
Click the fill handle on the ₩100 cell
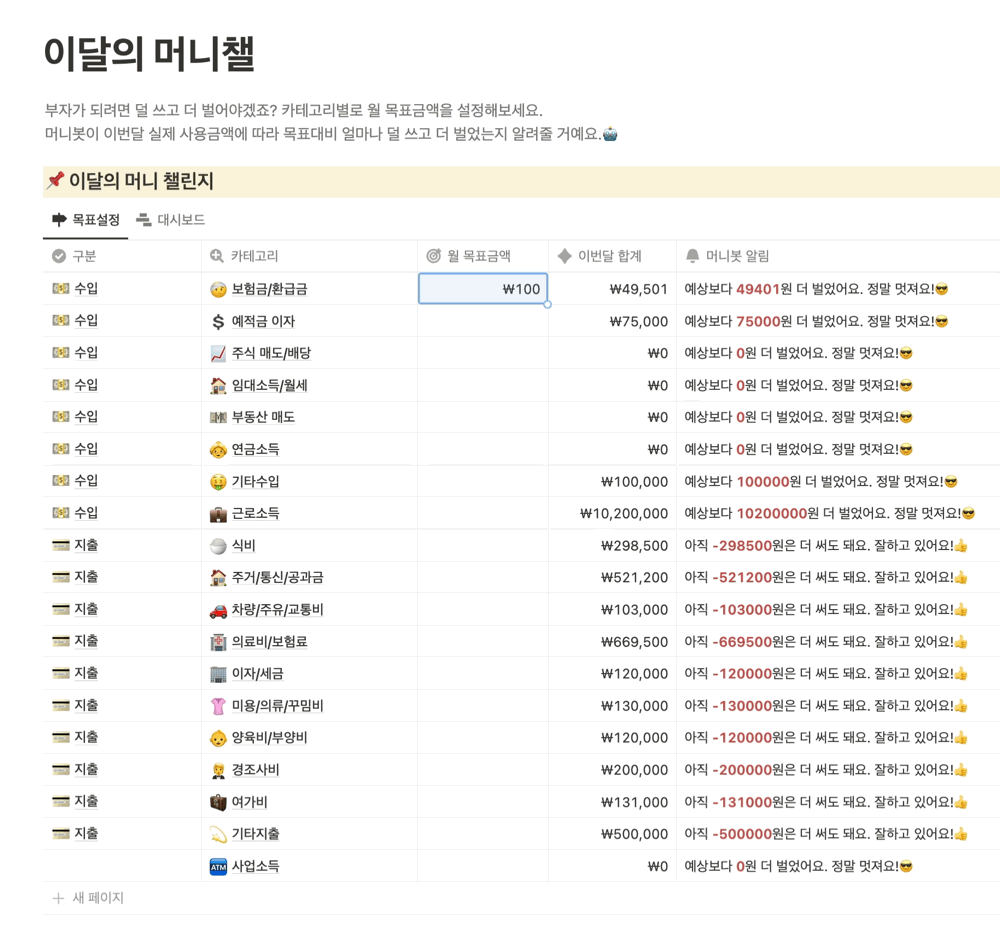(548, 304)
